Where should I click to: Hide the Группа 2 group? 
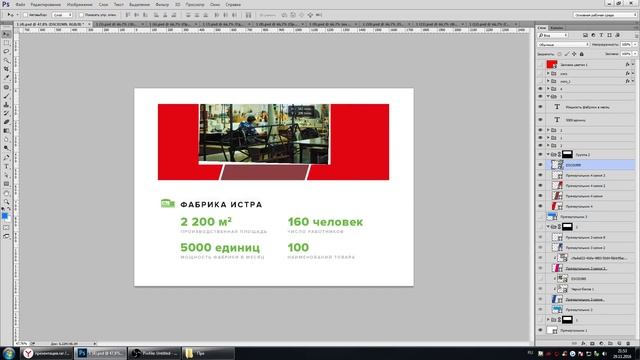coord(540,155)
